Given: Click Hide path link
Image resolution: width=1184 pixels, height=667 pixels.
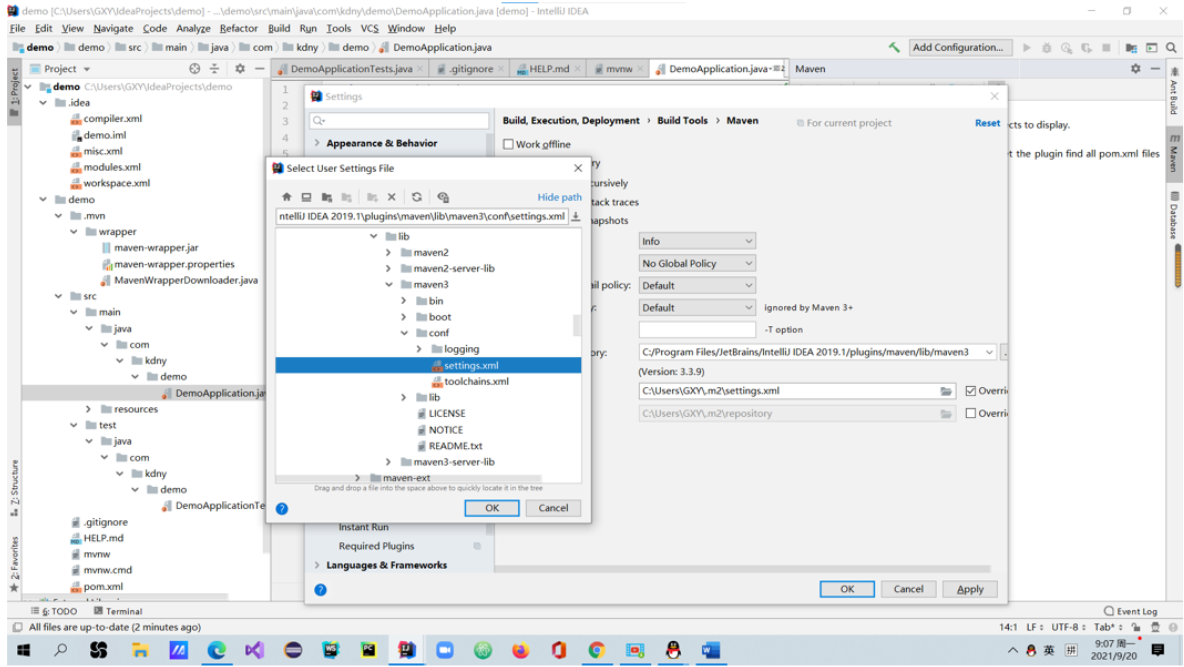Looking at the screenshot, I should tap(560, 197).
